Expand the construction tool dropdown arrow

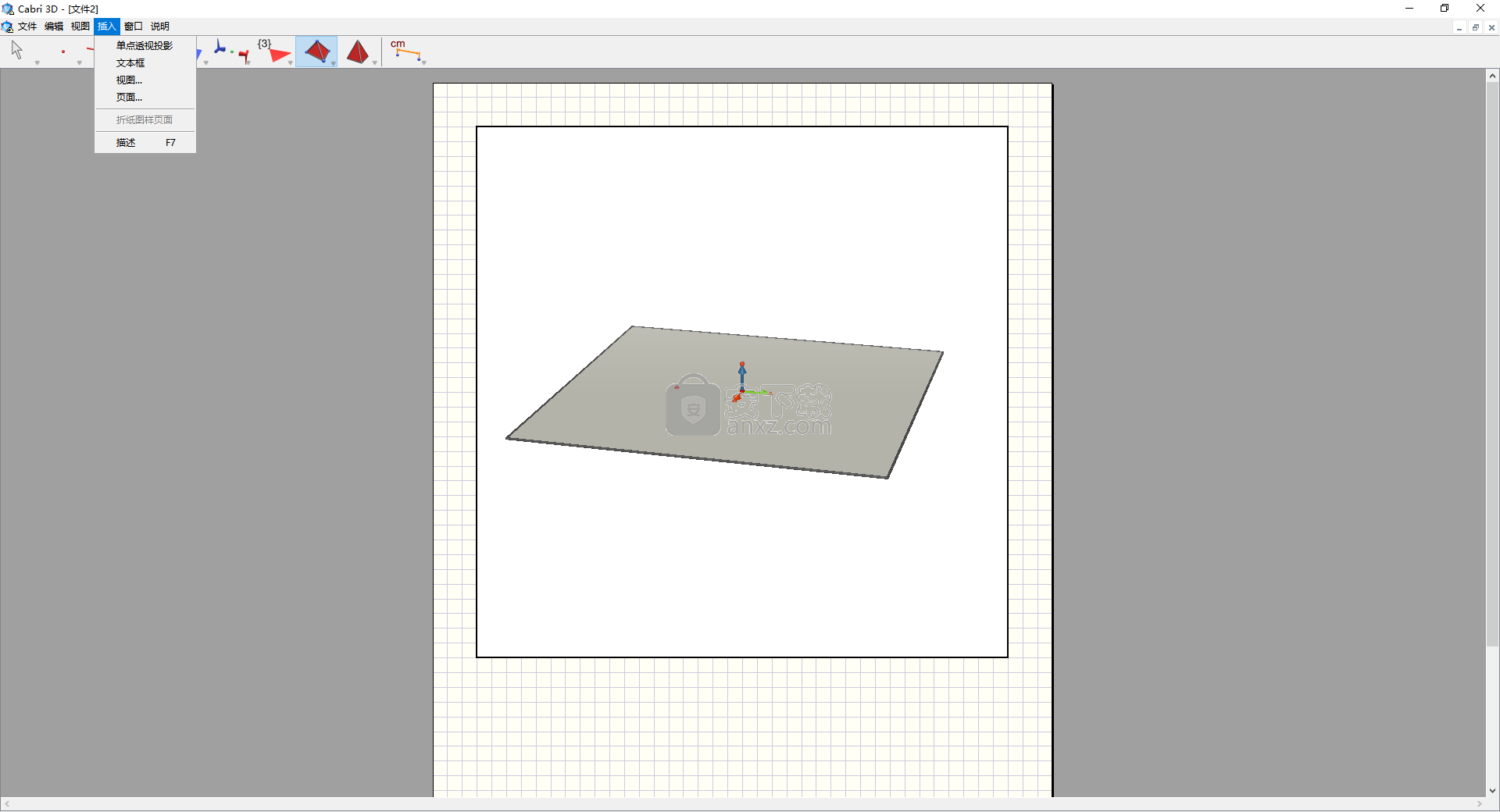(248, 62)
